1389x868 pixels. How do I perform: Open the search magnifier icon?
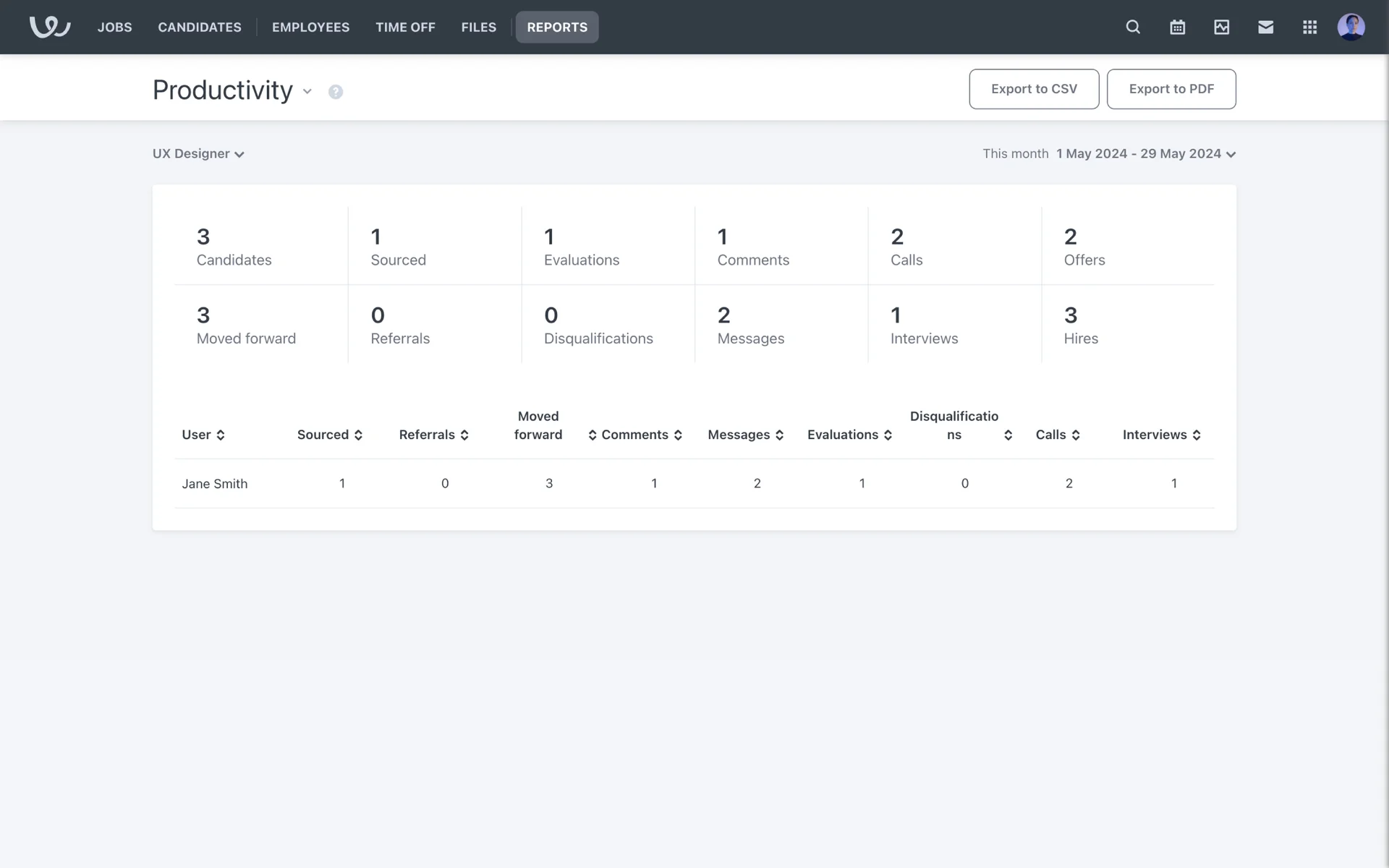click(x=1133, y=27)
